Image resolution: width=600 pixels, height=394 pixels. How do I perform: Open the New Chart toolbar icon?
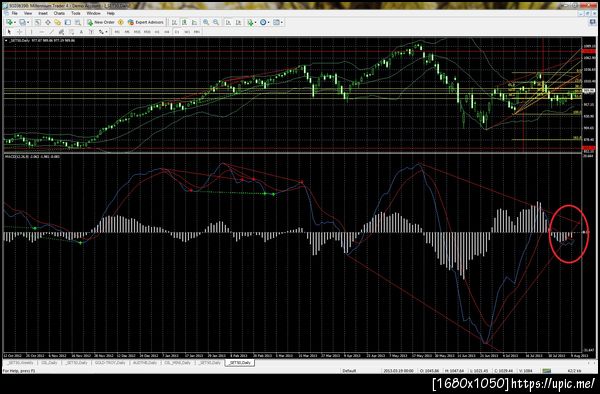click(x=9, y=22)
